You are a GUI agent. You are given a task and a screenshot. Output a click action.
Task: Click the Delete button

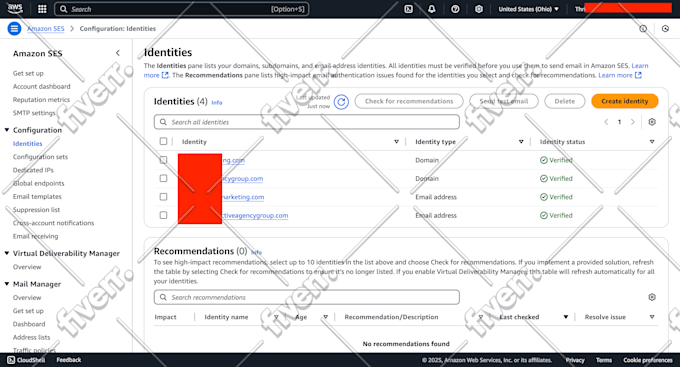(x=565, y=101)
